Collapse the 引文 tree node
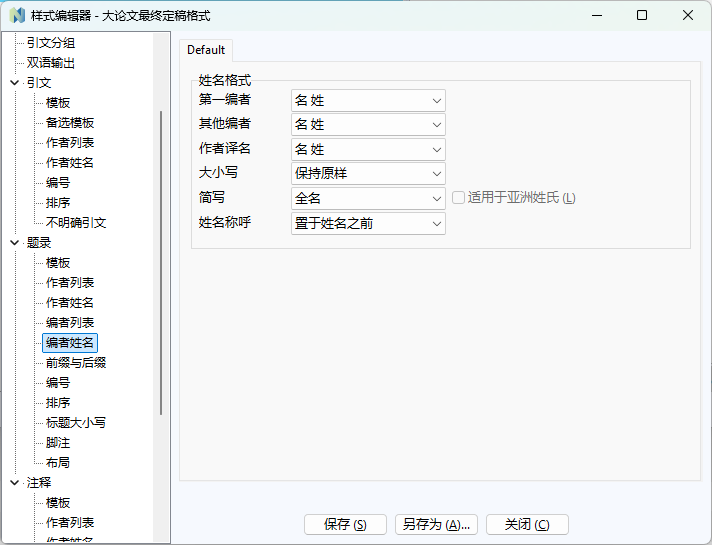 (x=15, y=83)
